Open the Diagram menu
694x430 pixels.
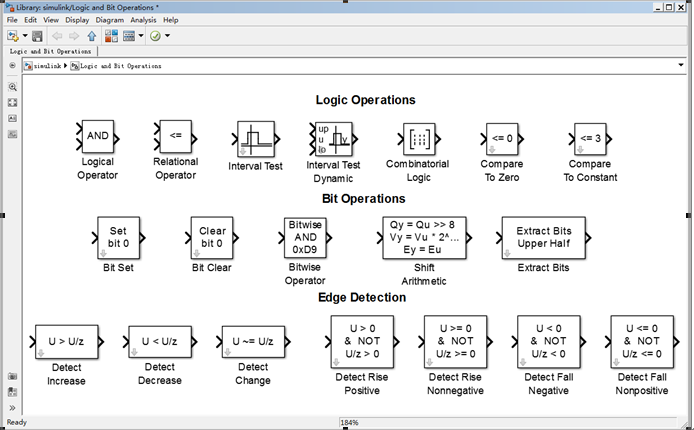point(110,20)
